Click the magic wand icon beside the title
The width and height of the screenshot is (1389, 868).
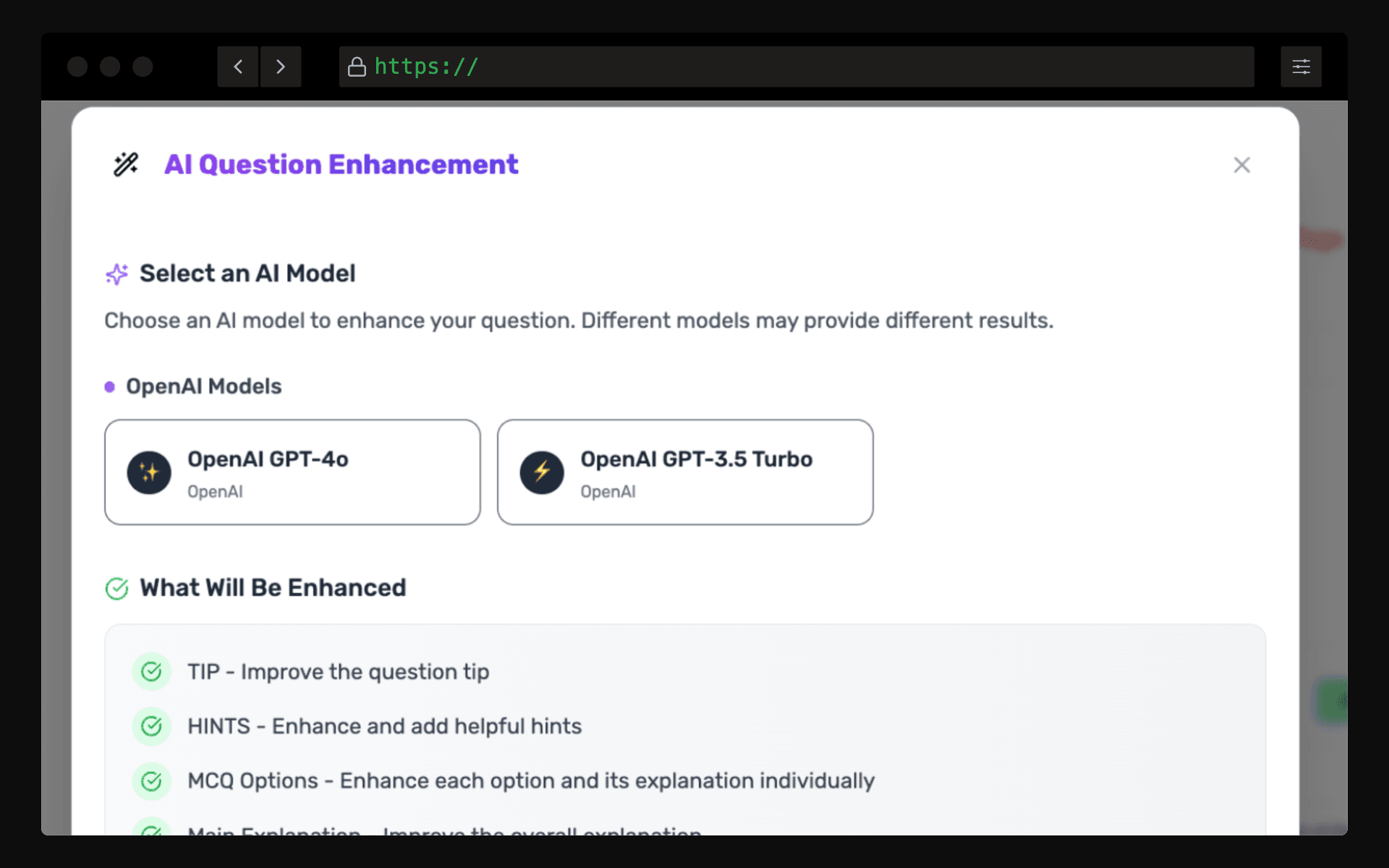[126, 164]
